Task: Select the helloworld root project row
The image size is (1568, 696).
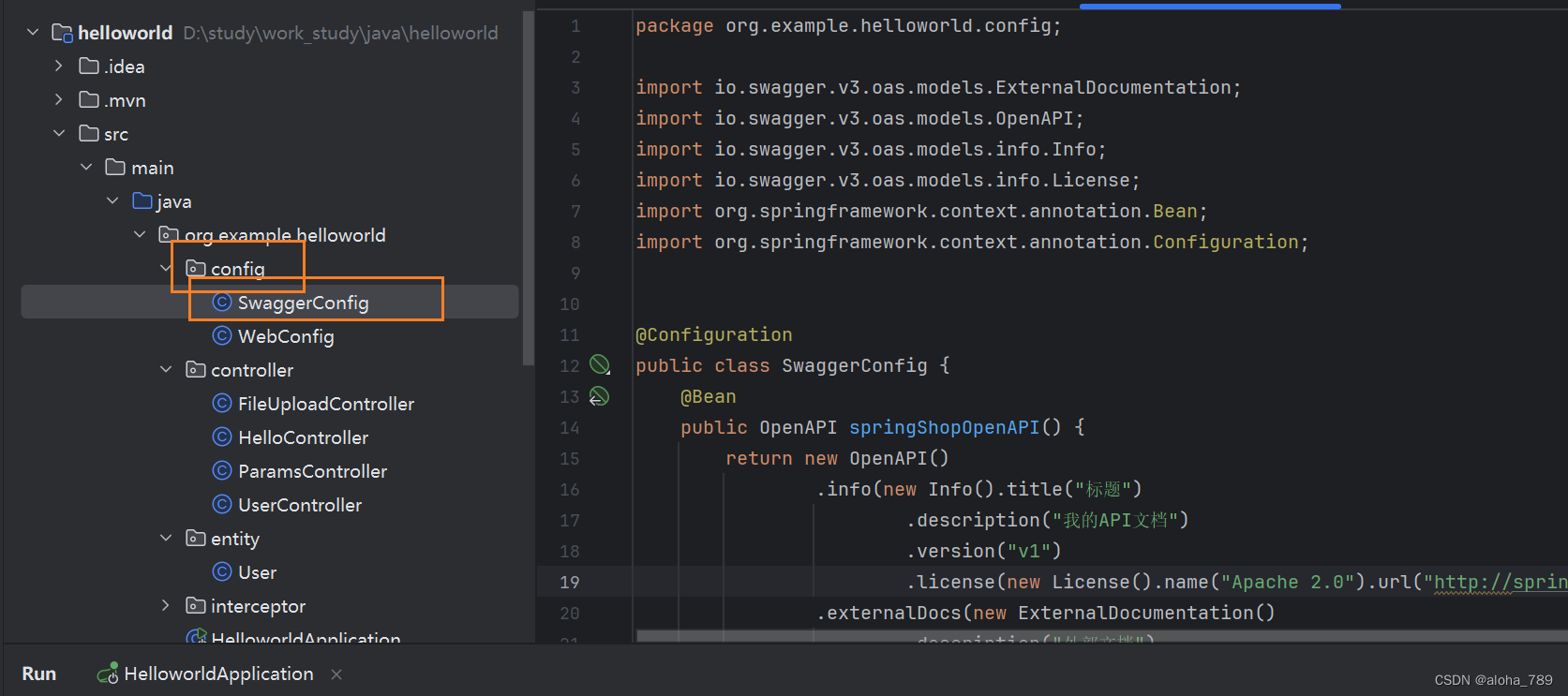Action: coord(270,33)
